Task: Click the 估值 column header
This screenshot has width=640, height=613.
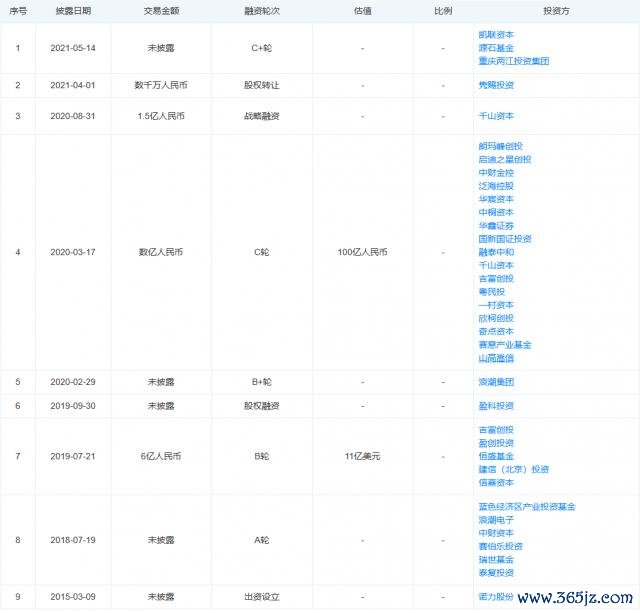Action: click(x=362, y=11)
